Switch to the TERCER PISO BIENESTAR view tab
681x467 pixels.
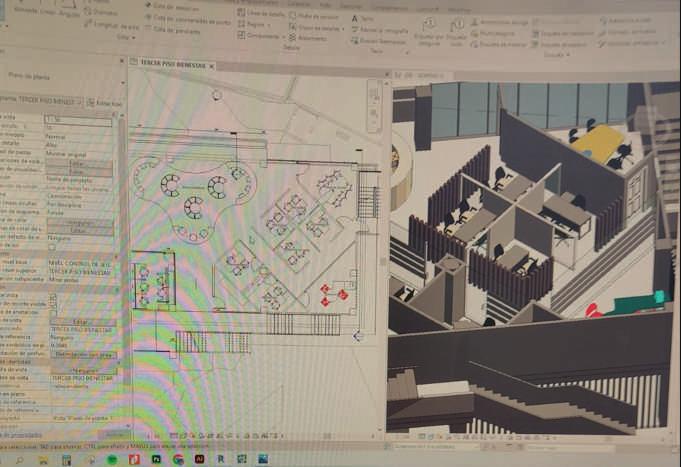(172, 64)
